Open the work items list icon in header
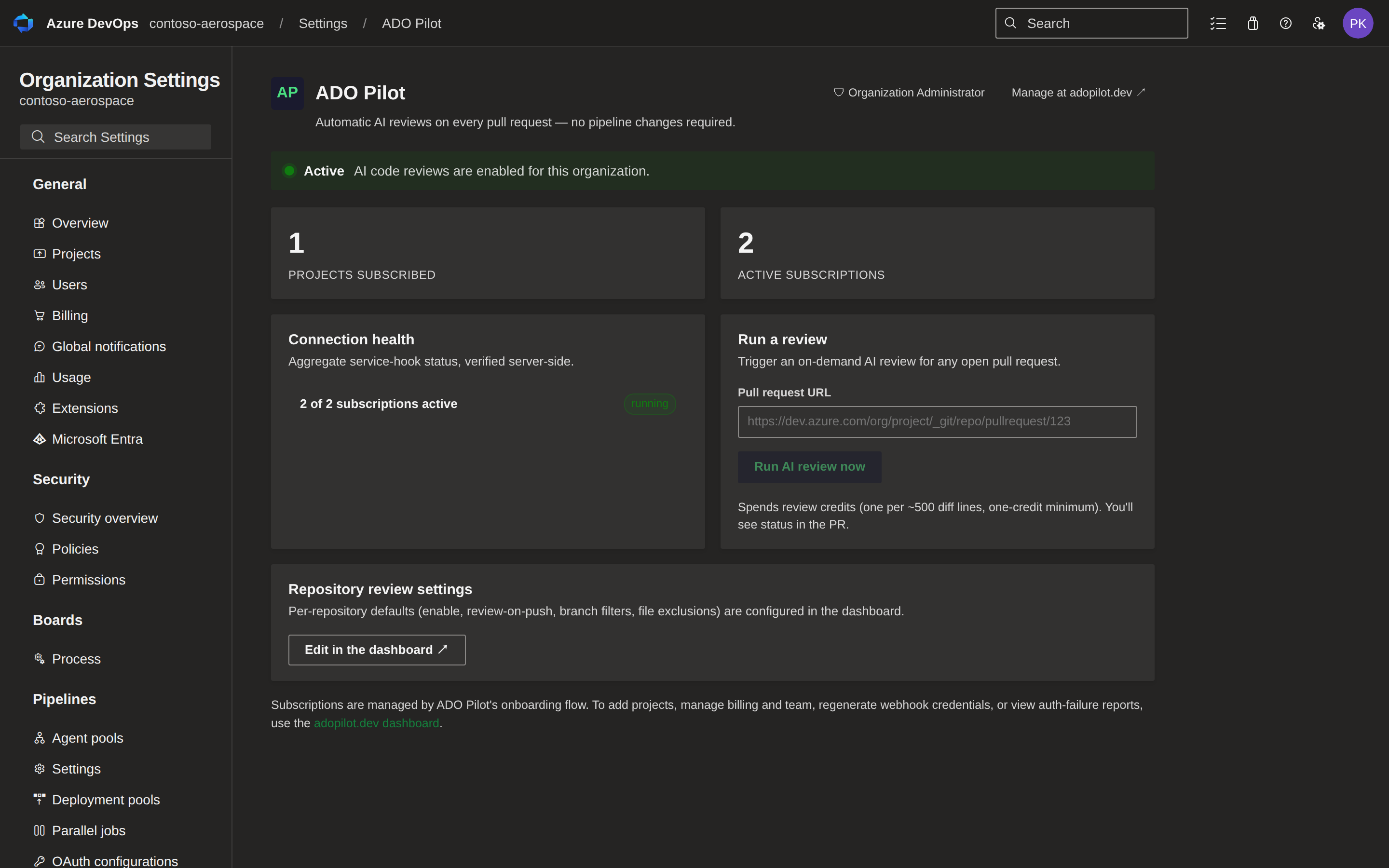 (1218, 23)
